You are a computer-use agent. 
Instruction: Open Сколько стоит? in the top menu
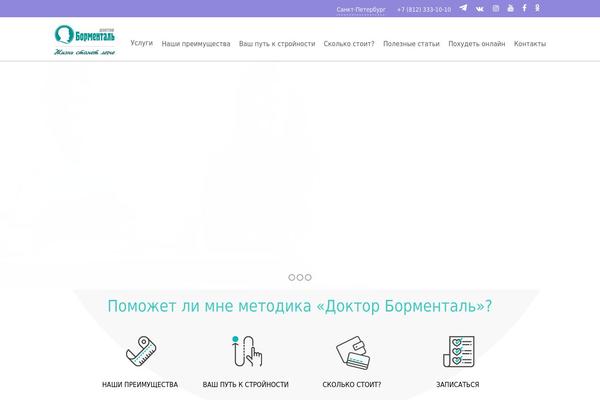coord(349,44)
